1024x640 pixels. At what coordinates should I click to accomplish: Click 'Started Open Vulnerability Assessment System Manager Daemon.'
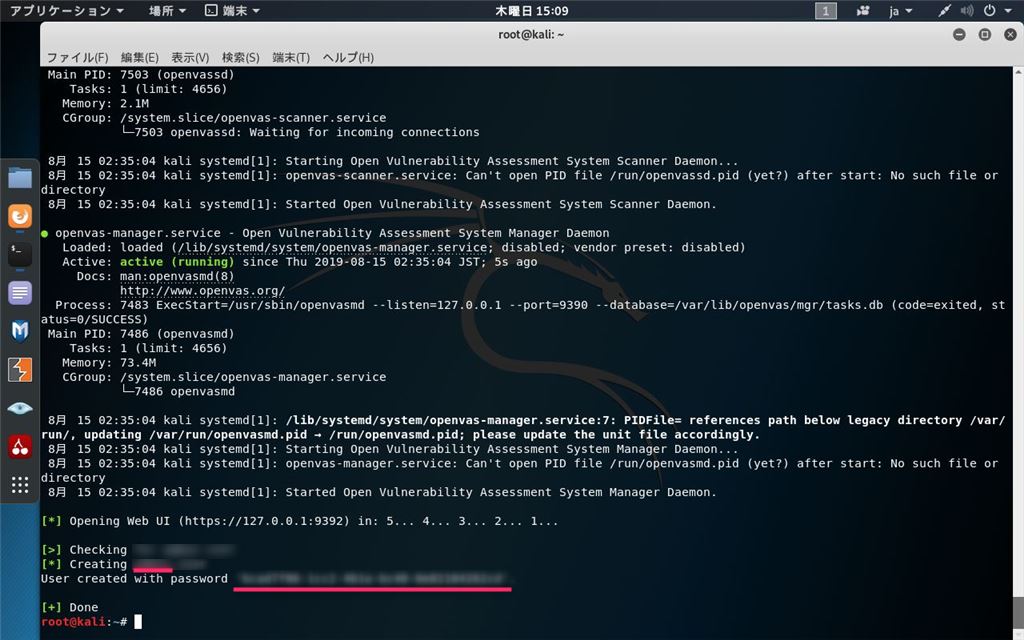click(501, 492)
